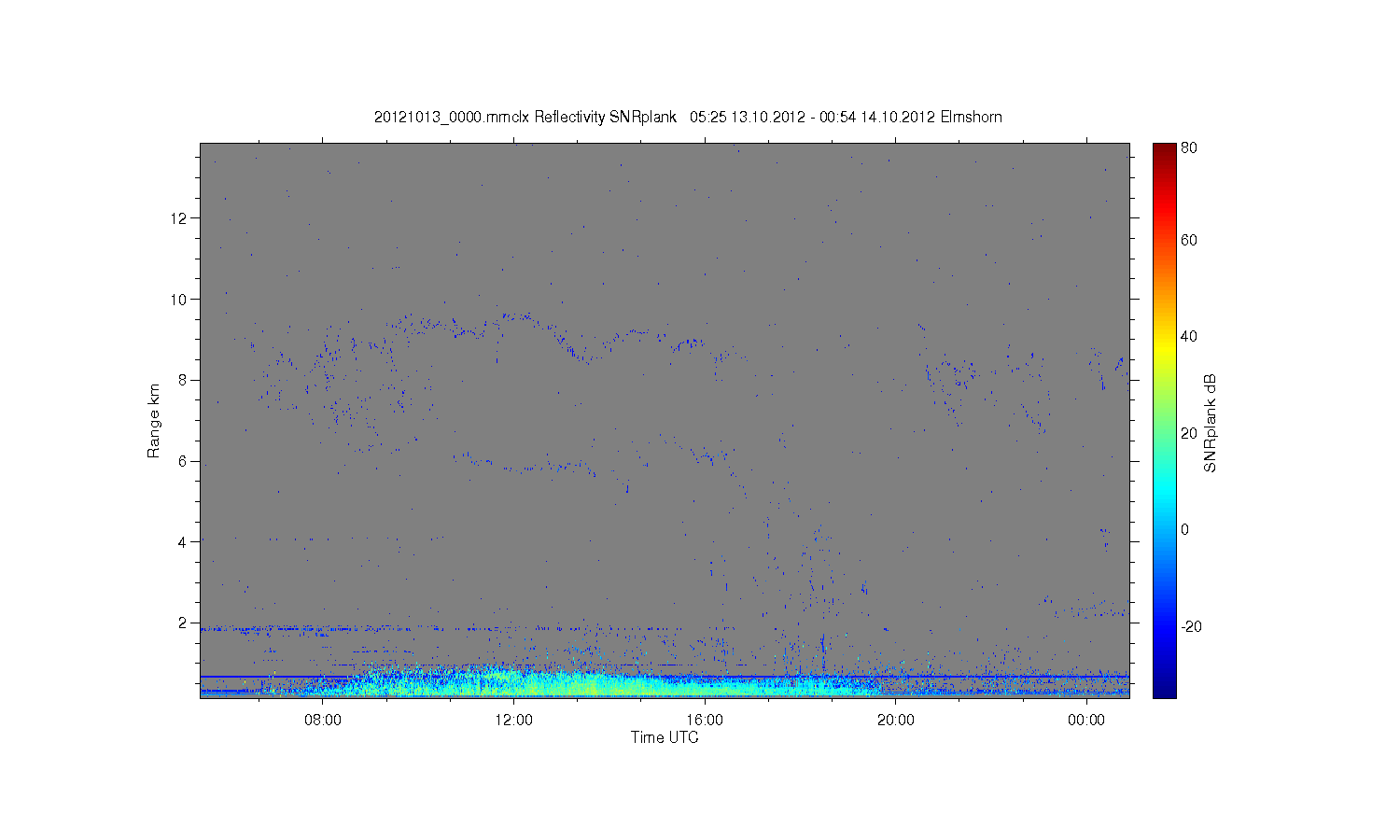1400x840 pixels.
Task: Click the range axis label 6
Action: coord(185,461)
